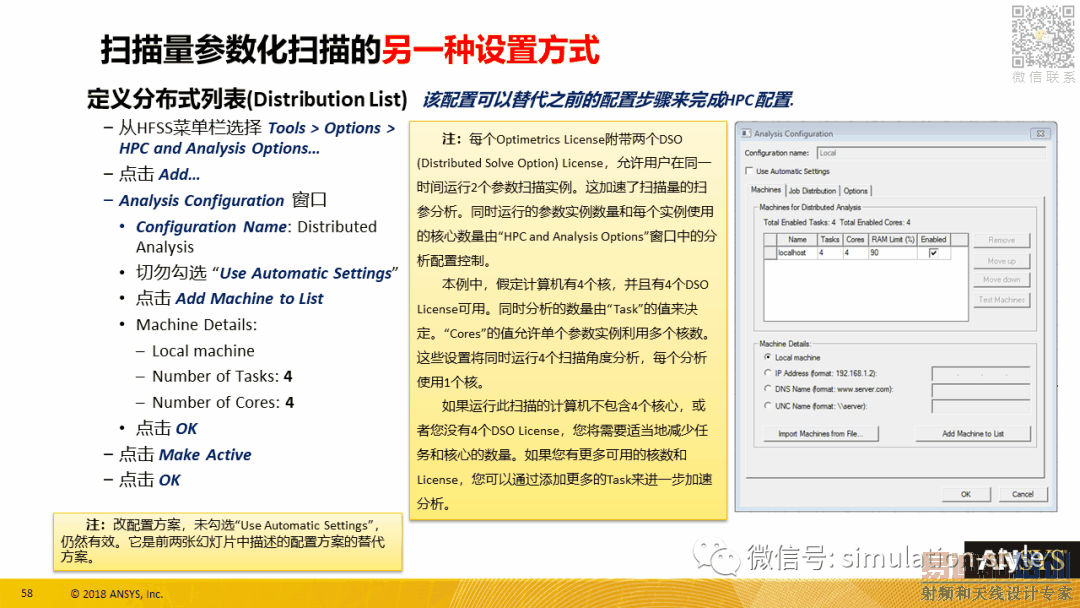Click the Cores column header

[x=855, y=240]
